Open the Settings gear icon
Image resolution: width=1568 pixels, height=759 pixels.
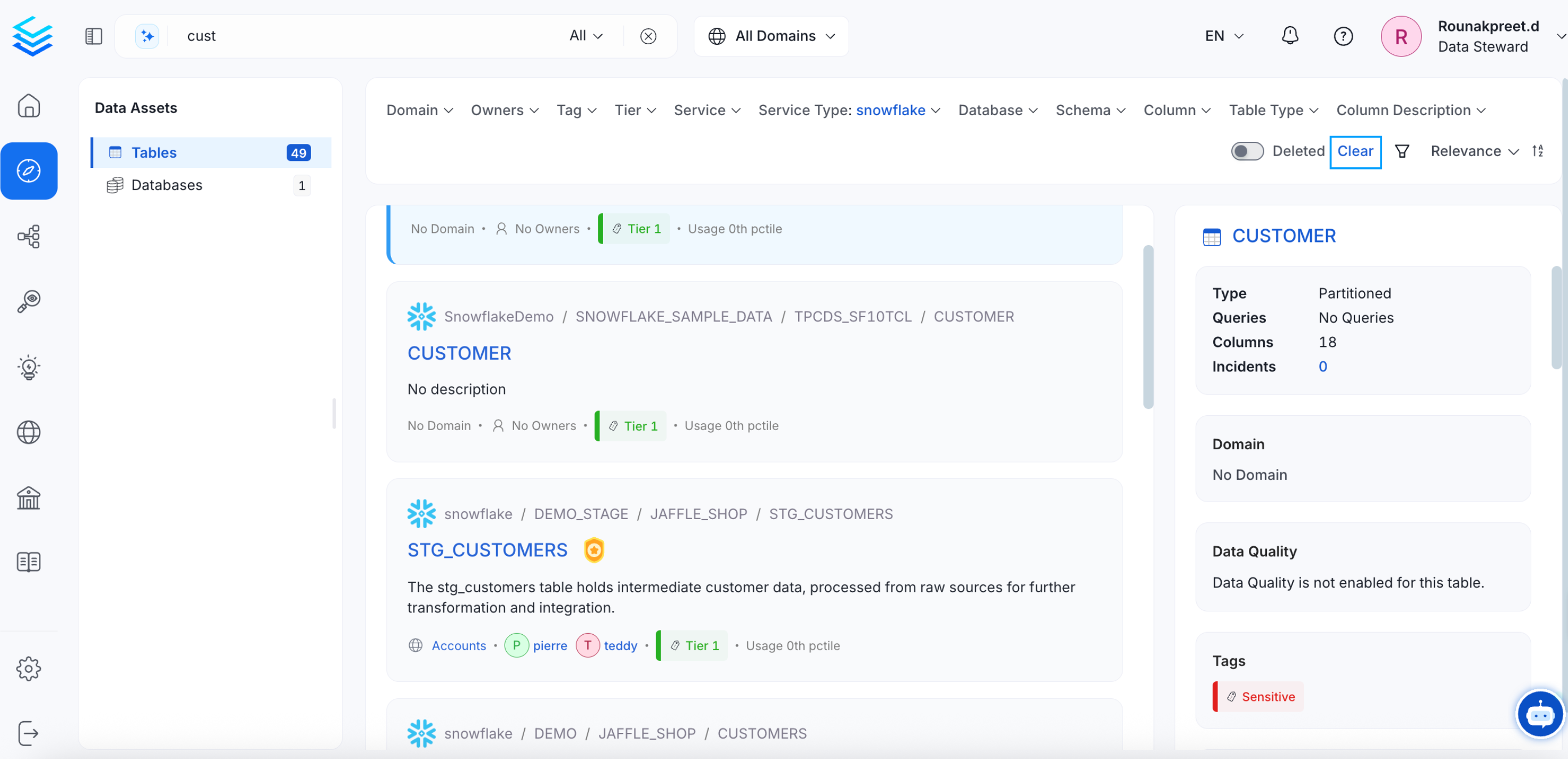[x=29, y=669]
